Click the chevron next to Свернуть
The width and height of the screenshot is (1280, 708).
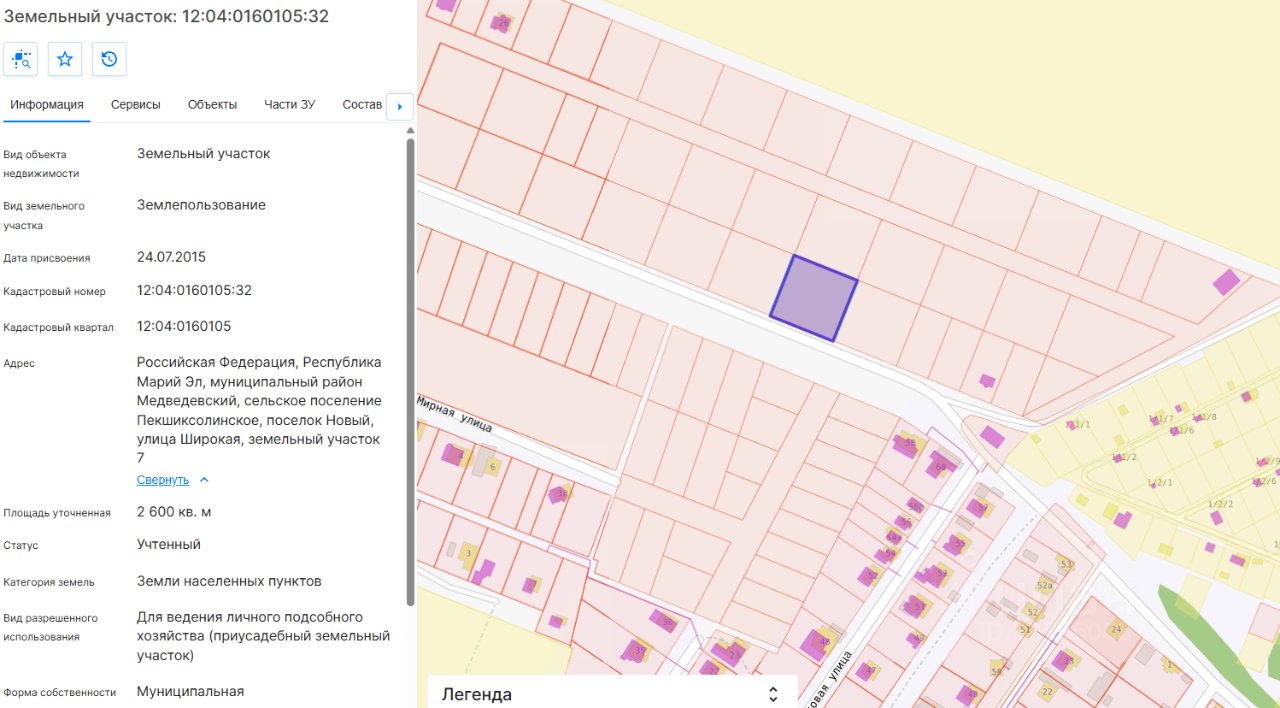point(204,480)
